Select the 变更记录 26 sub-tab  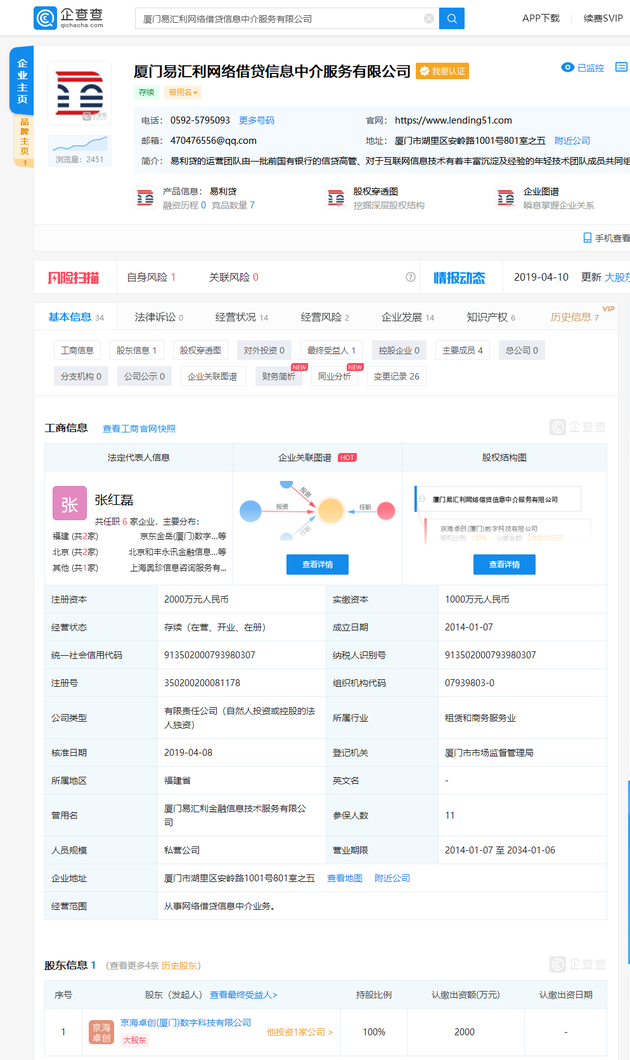point(397,377)
